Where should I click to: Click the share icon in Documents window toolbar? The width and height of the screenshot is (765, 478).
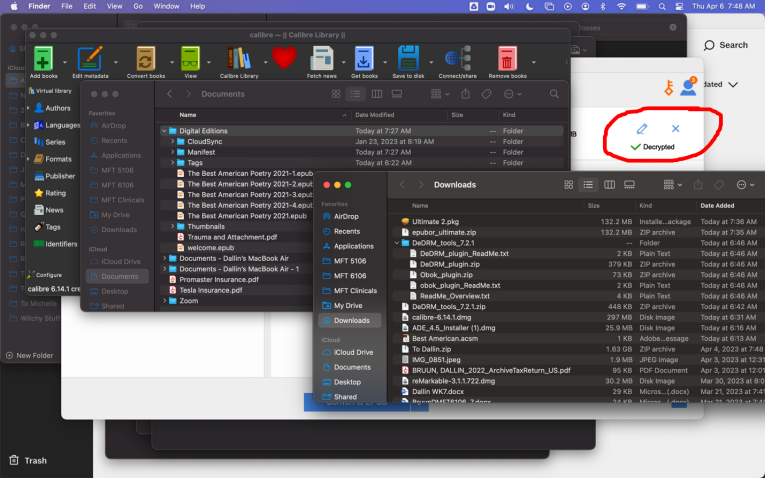(465, 94)
